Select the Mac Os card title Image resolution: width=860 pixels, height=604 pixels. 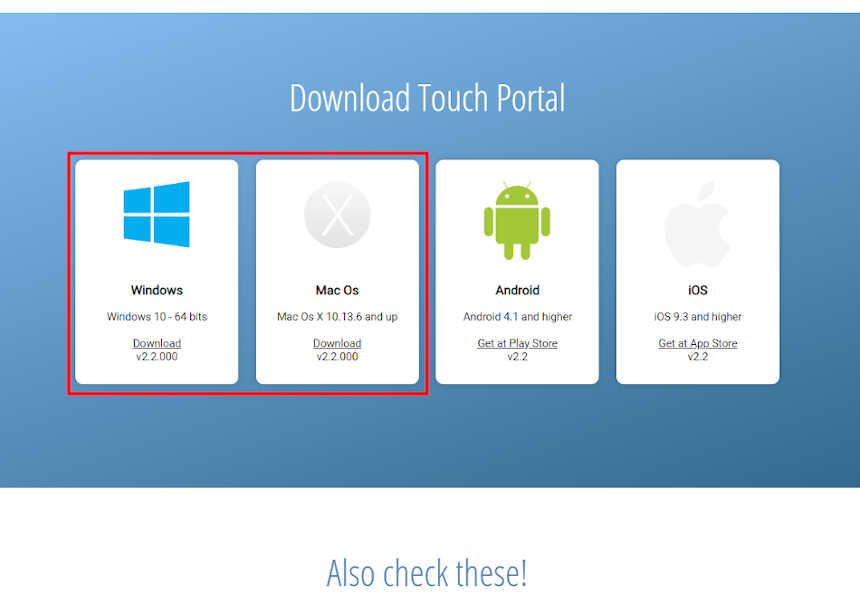click(x=337, y=290)
